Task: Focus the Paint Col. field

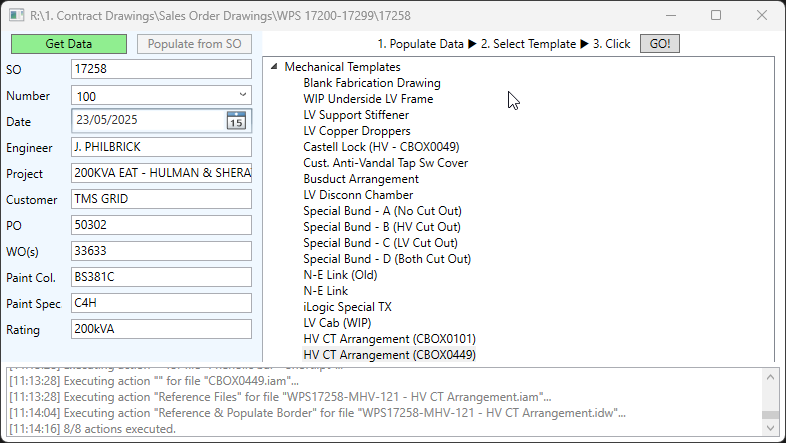Action: [x=161, y=277]
